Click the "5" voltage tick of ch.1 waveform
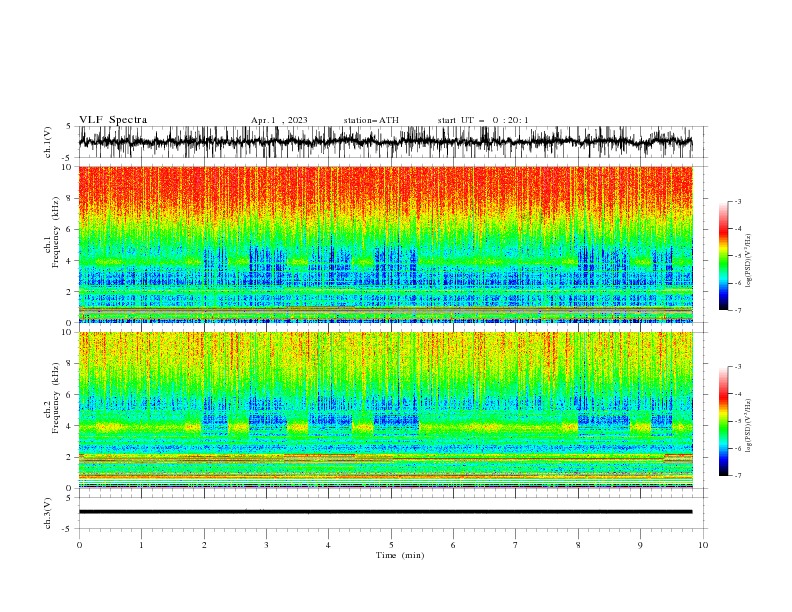Viewport: 792px width, 612px height. (x=69, y=126)
